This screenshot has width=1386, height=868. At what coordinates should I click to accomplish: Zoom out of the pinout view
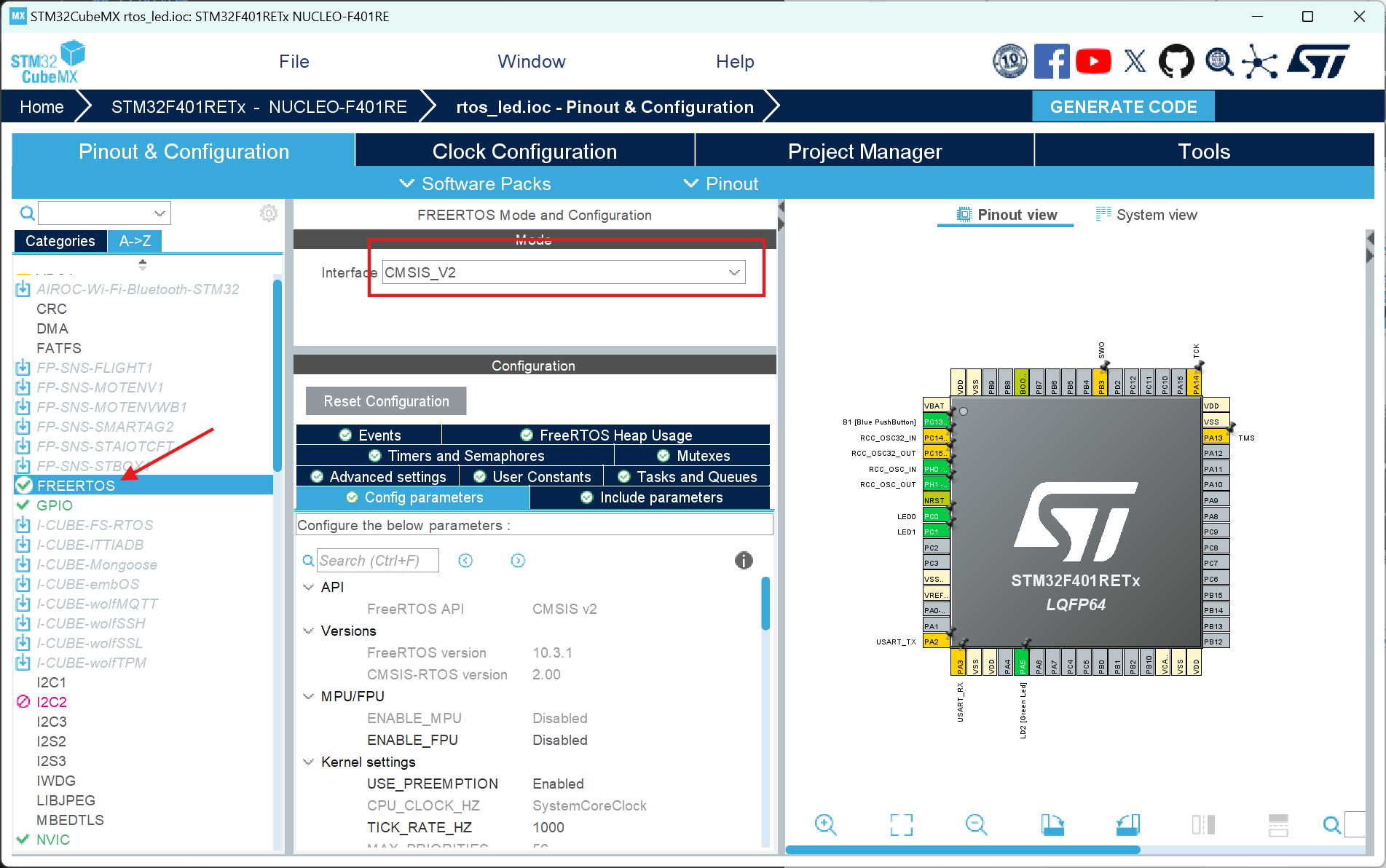coord(976,824)
